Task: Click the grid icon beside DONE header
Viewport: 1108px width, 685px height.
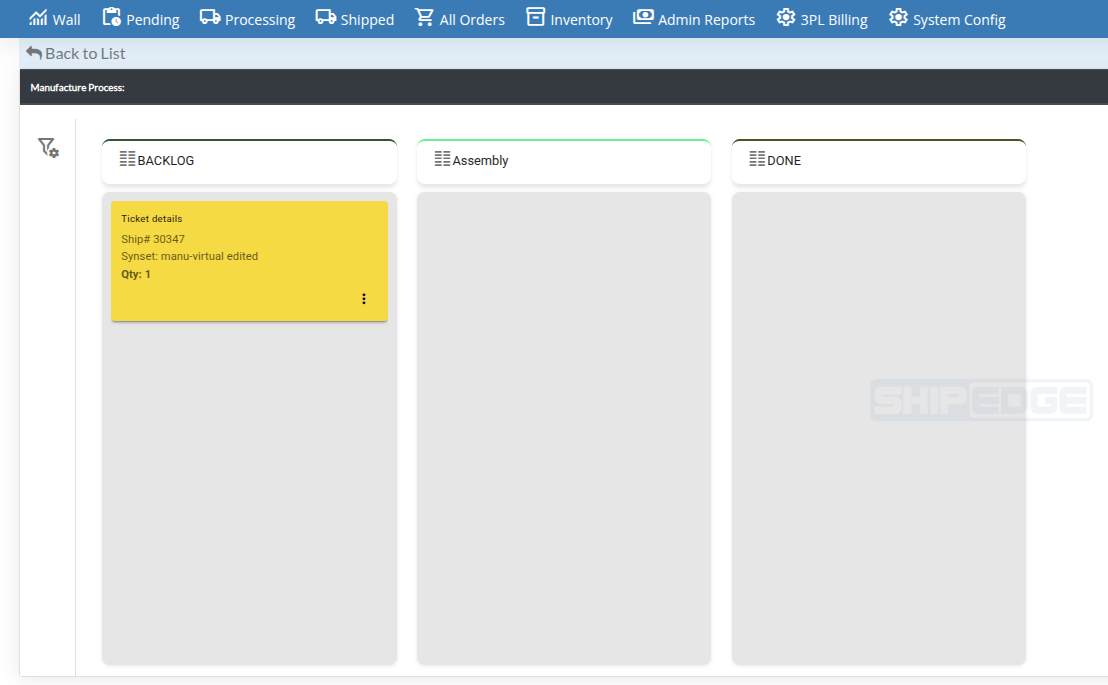Action: (756, 160)
